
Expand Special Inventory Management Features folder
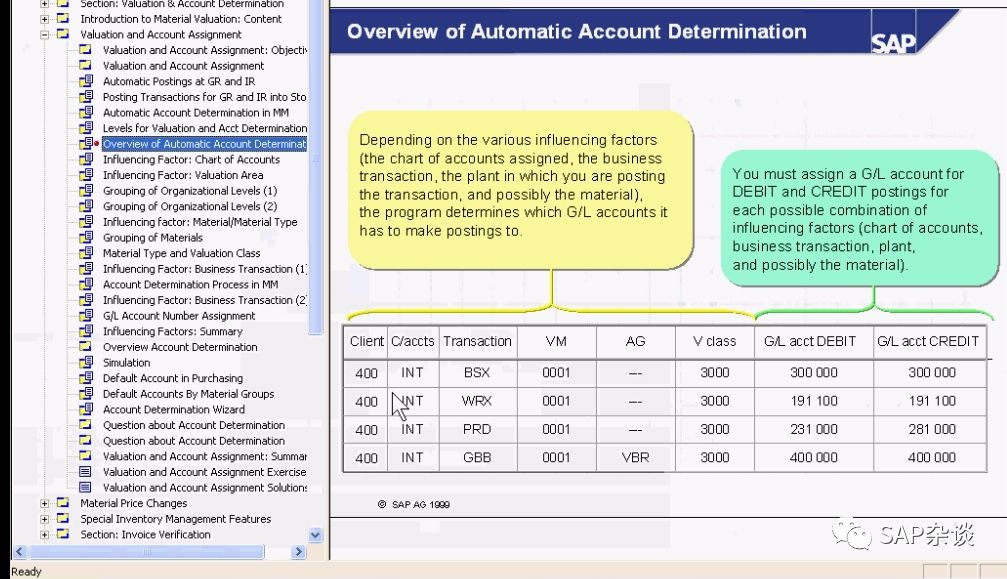tap(44, 519)
